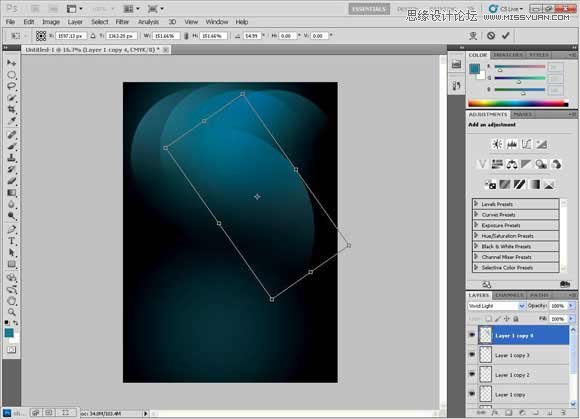Toggle lock image pixels brush icon

(x=498, y=318)
